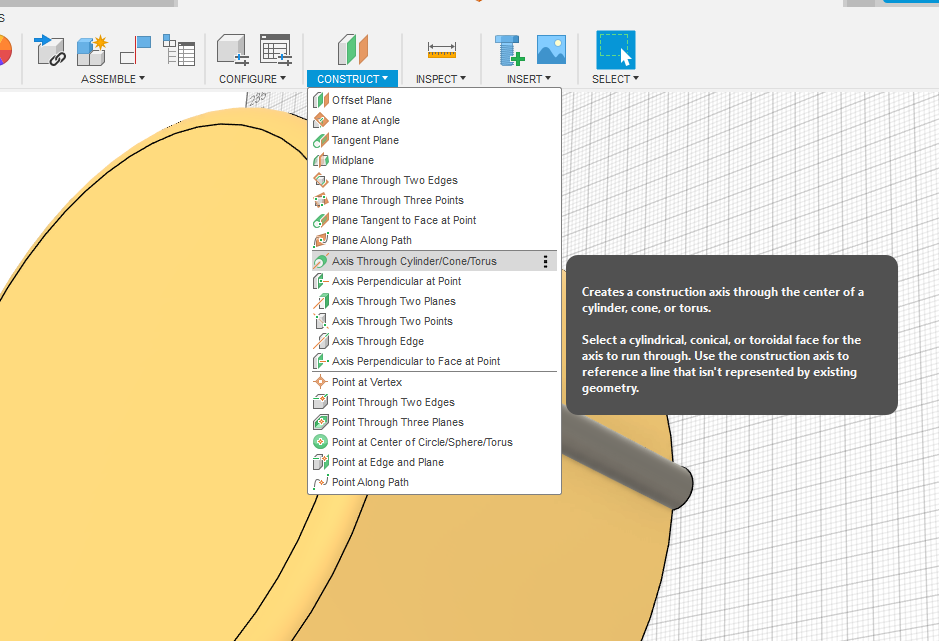Image resolution: width=939 pixels, height=641 pixels.
Task: Open the SELECT dropdown menu
Action: (615, 79)
